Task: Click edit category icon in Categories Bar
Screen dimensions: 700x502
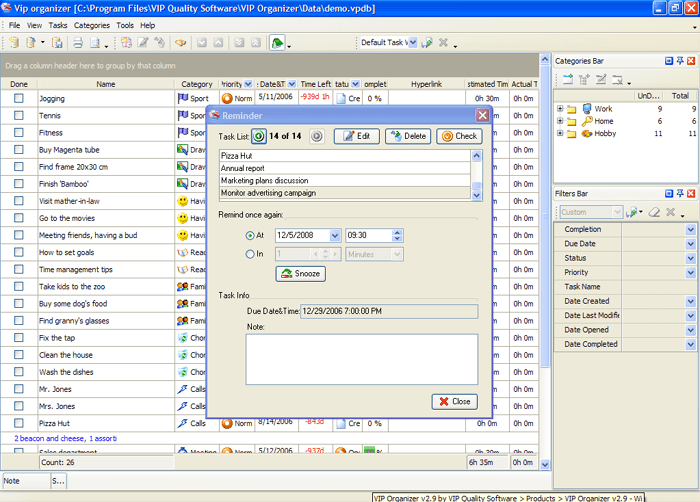Action: [x=601, y=80]
